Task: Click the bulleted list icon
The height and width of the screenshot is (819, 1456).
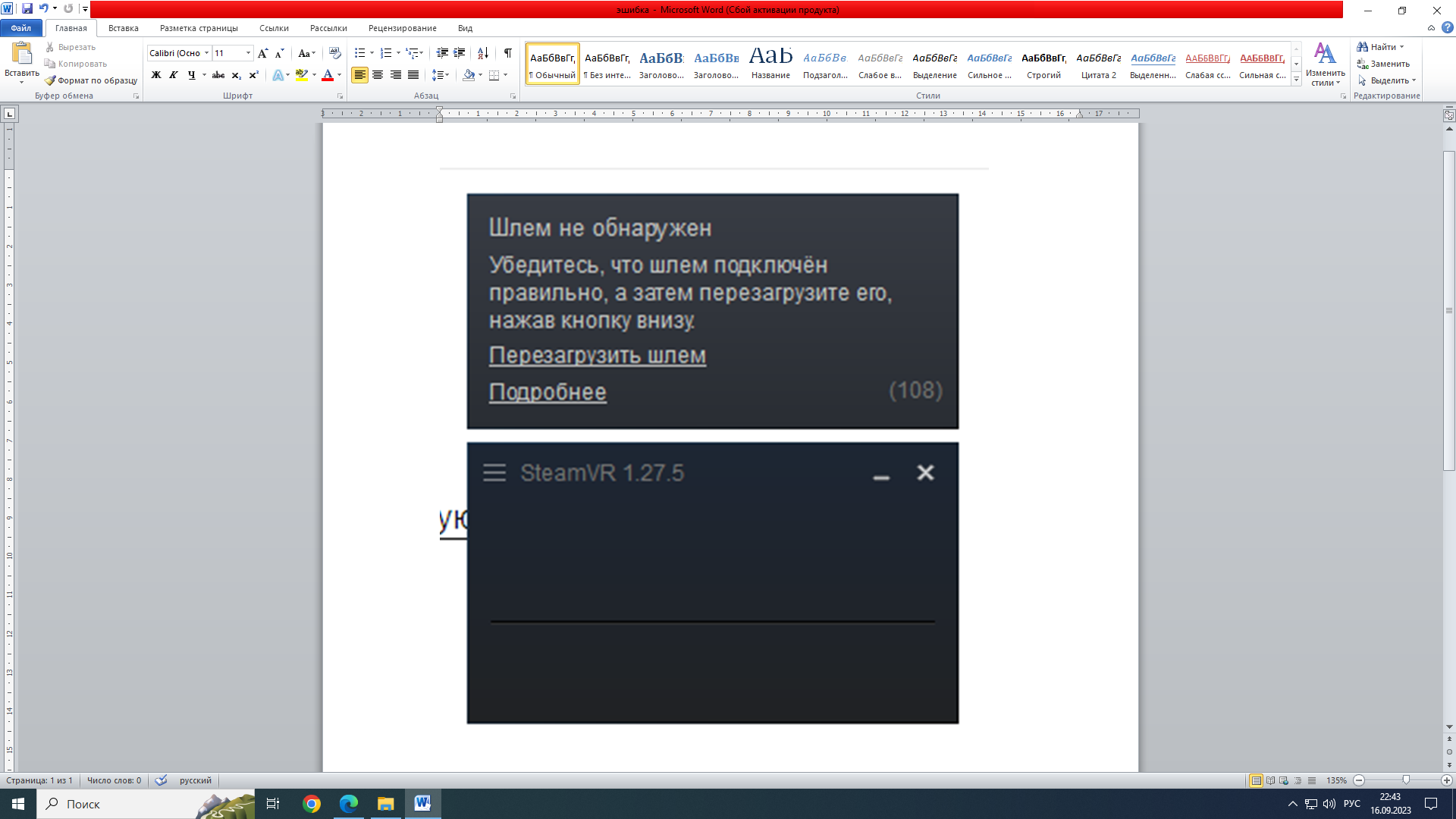Action: [360, 53]
